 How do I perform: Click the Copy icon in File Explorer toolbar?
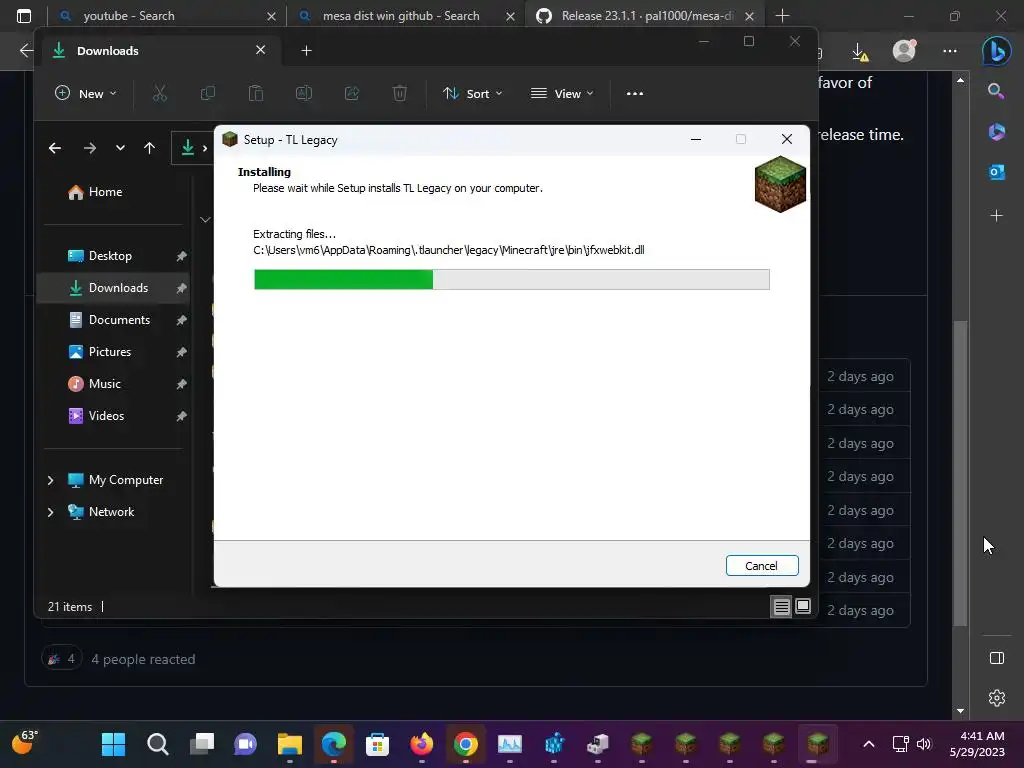(x=208, y=93)
